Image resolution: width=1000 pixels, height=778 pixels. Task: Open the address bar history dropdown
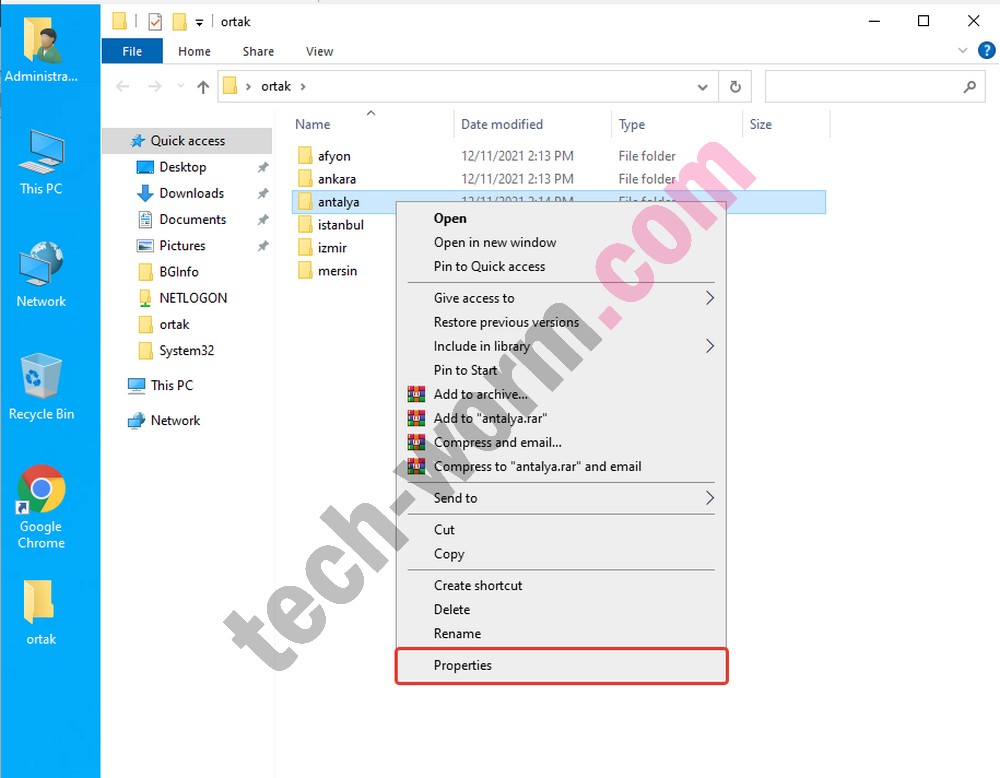(703, 87)
